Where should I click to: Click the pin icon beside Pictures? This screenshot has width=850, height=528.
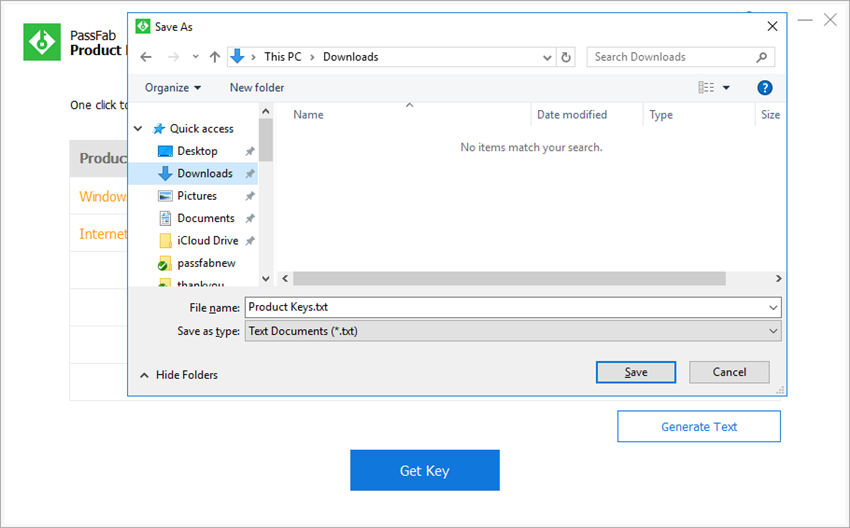point(250,196)
